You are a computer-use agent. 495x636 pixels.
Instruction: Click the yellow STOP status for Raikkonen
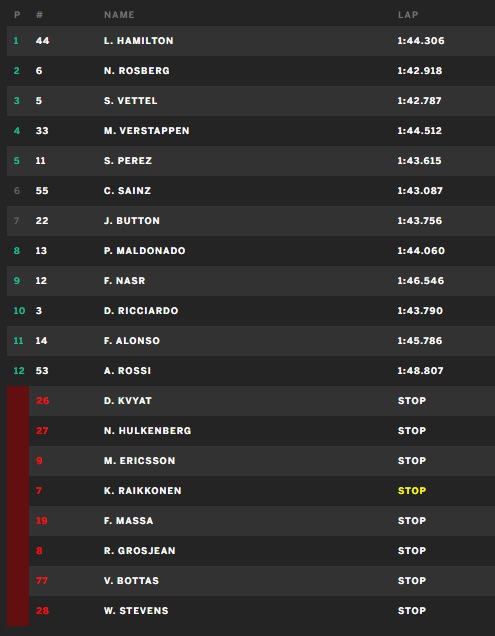[412, 491]
